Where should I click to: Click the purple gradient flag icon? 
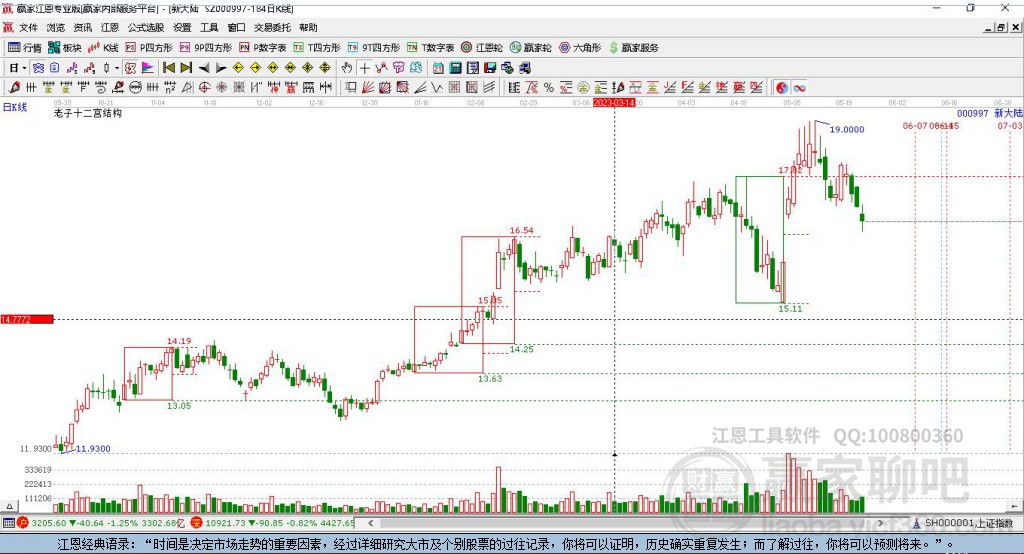click(148, 67)
